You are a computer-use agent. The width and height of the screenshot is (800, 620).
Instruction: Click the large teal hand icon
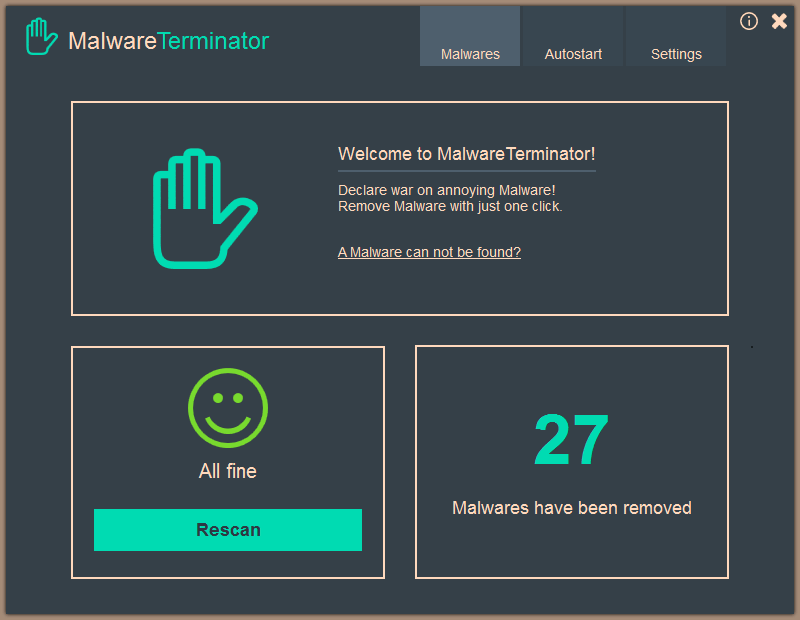coord(205,209)
